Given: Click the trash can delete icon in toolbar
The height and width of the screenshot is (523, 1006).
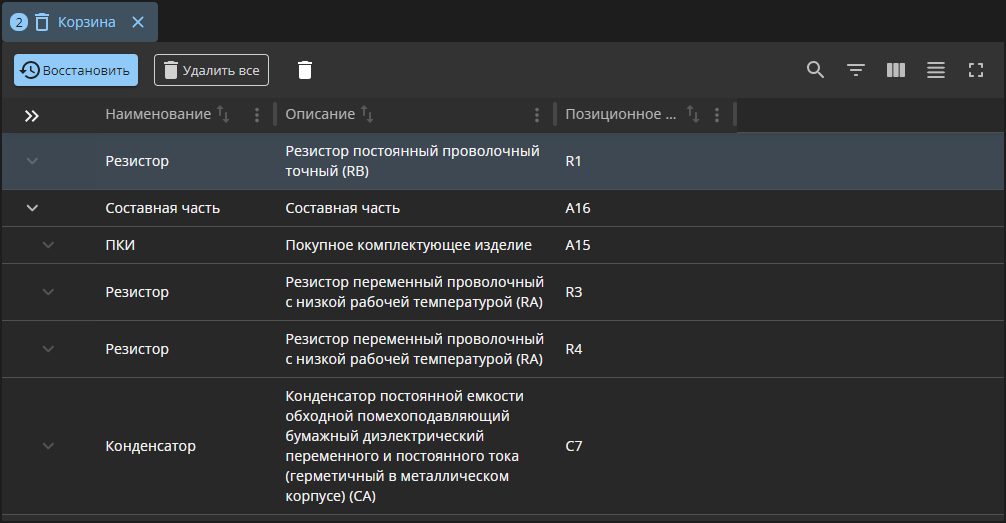Looking at the screenshot, I should tap(305, 70).
